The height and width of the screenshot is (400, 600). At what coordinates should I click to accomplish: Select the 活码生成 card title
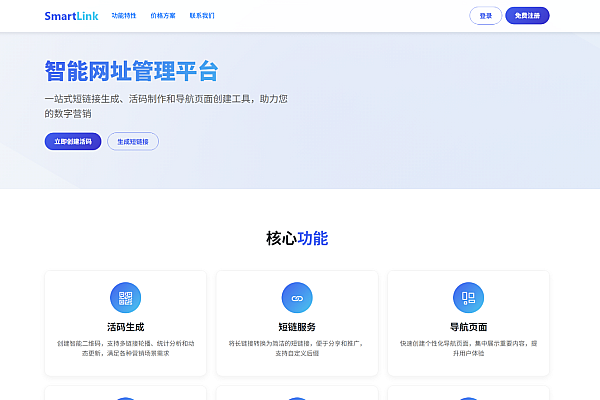click(x=125, y=326)
